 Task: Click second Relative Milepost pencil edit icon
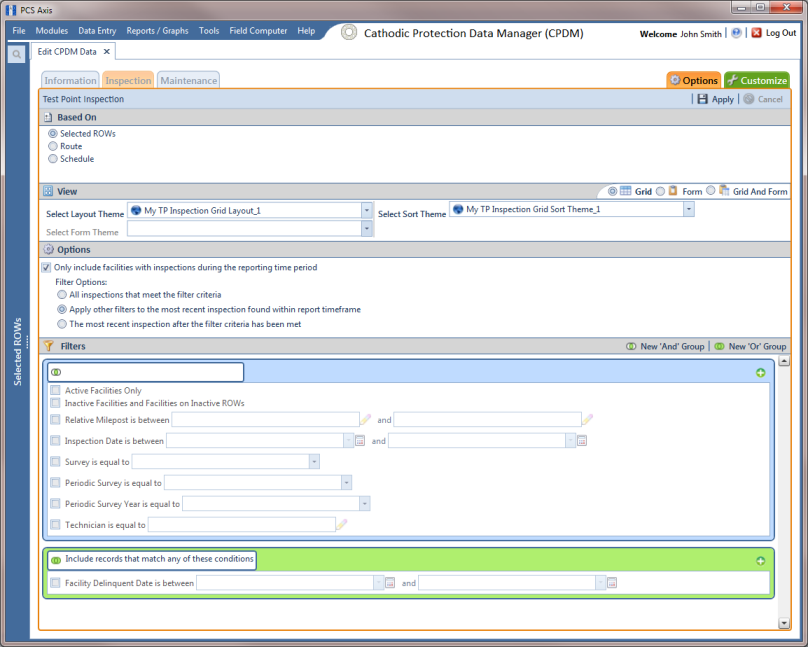pos(587,419)
